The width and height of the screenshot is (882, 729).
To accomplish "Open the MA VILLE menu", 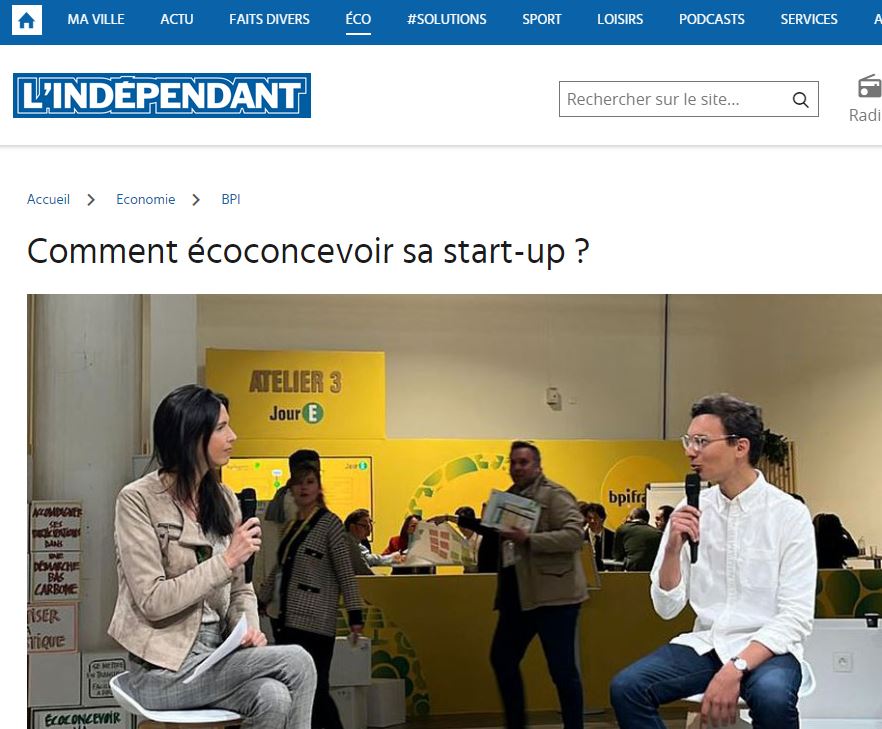I will coord(96,20).
